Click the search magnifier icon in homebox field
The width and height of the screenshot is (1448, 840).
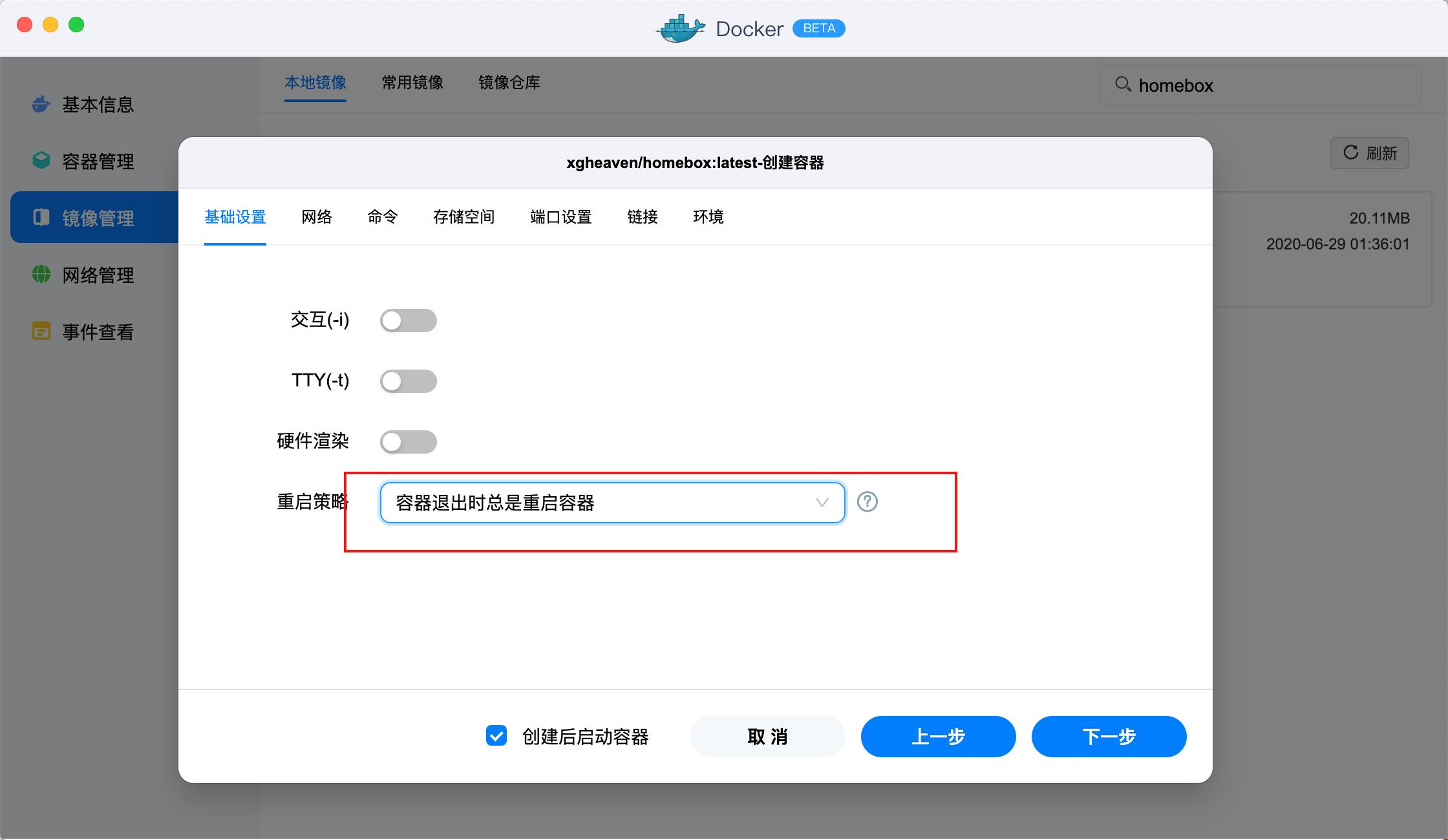[1123, 85]
